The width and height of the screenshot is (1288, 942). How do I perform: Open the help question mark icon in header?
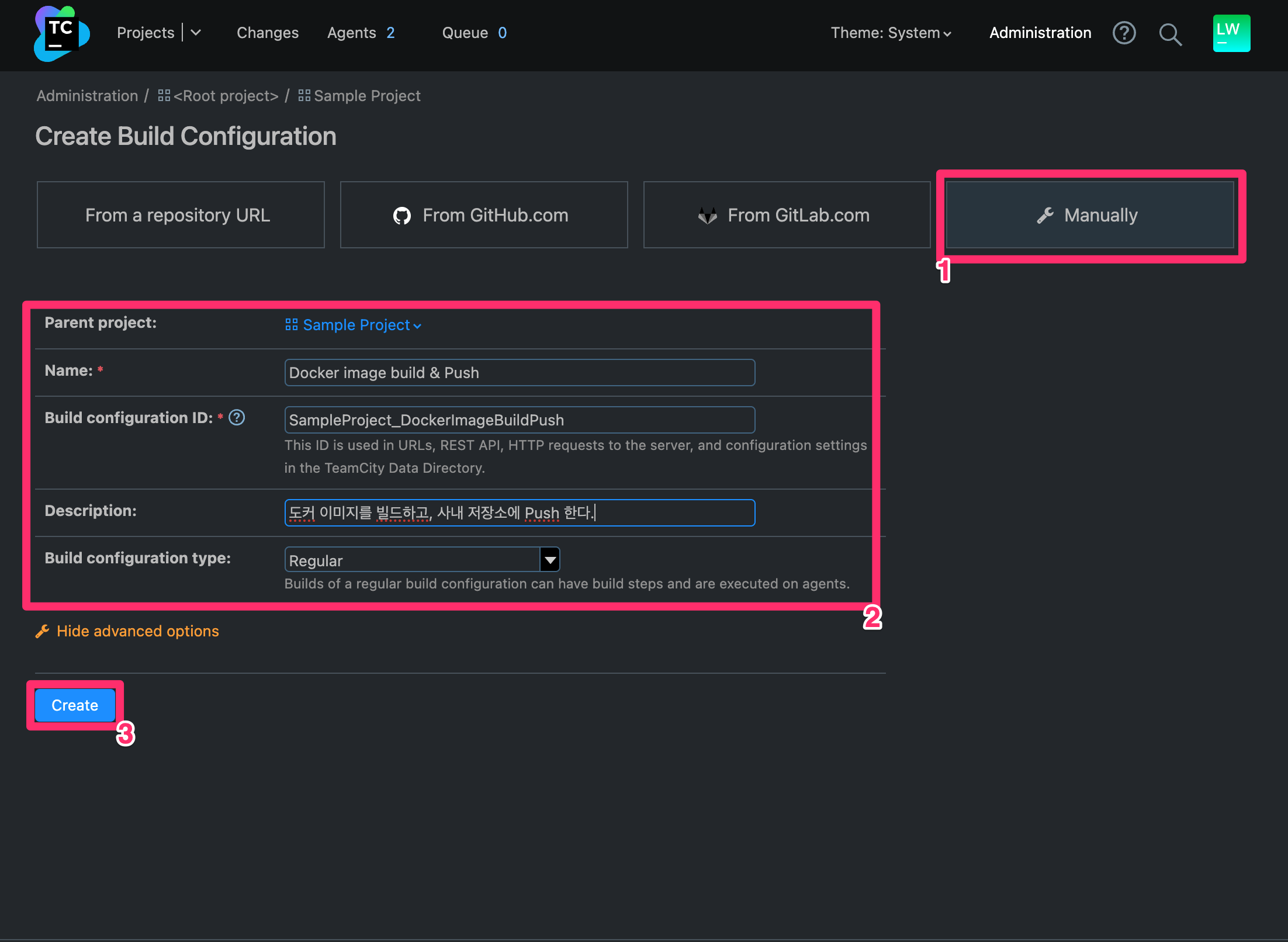1124,33
